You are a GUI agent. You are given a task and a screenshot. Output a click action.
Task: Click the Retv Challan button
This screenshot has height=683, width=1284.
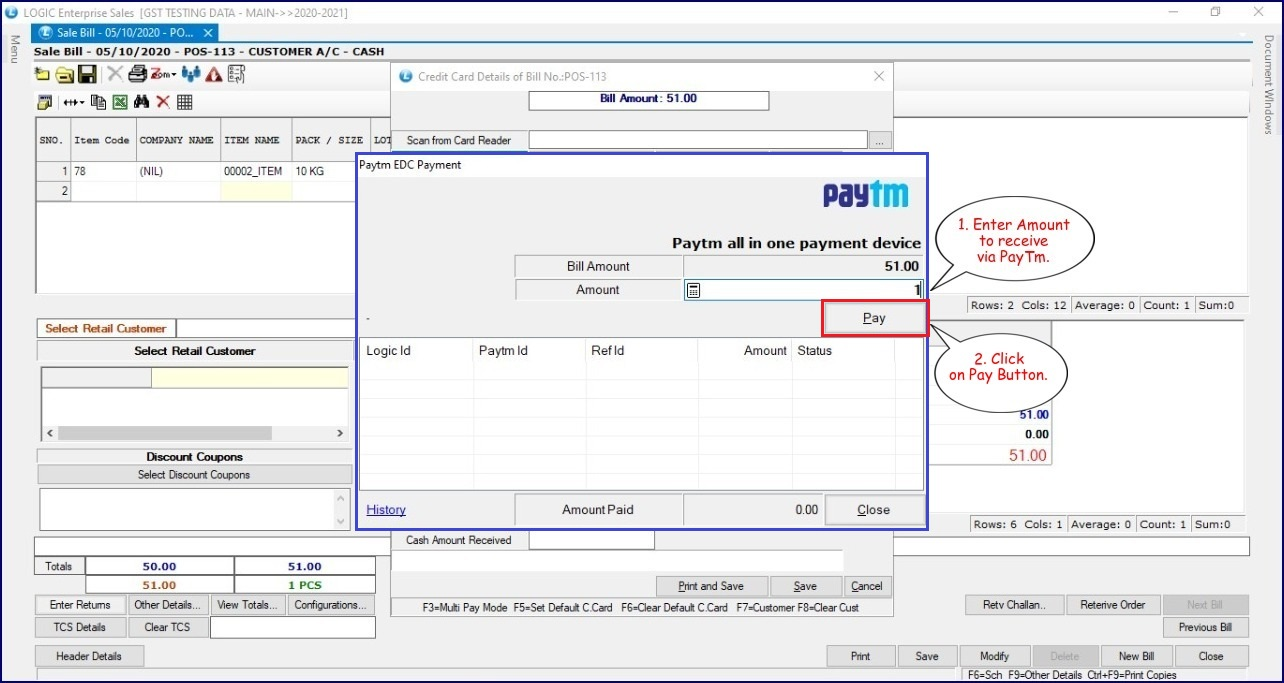[1014, 605]
